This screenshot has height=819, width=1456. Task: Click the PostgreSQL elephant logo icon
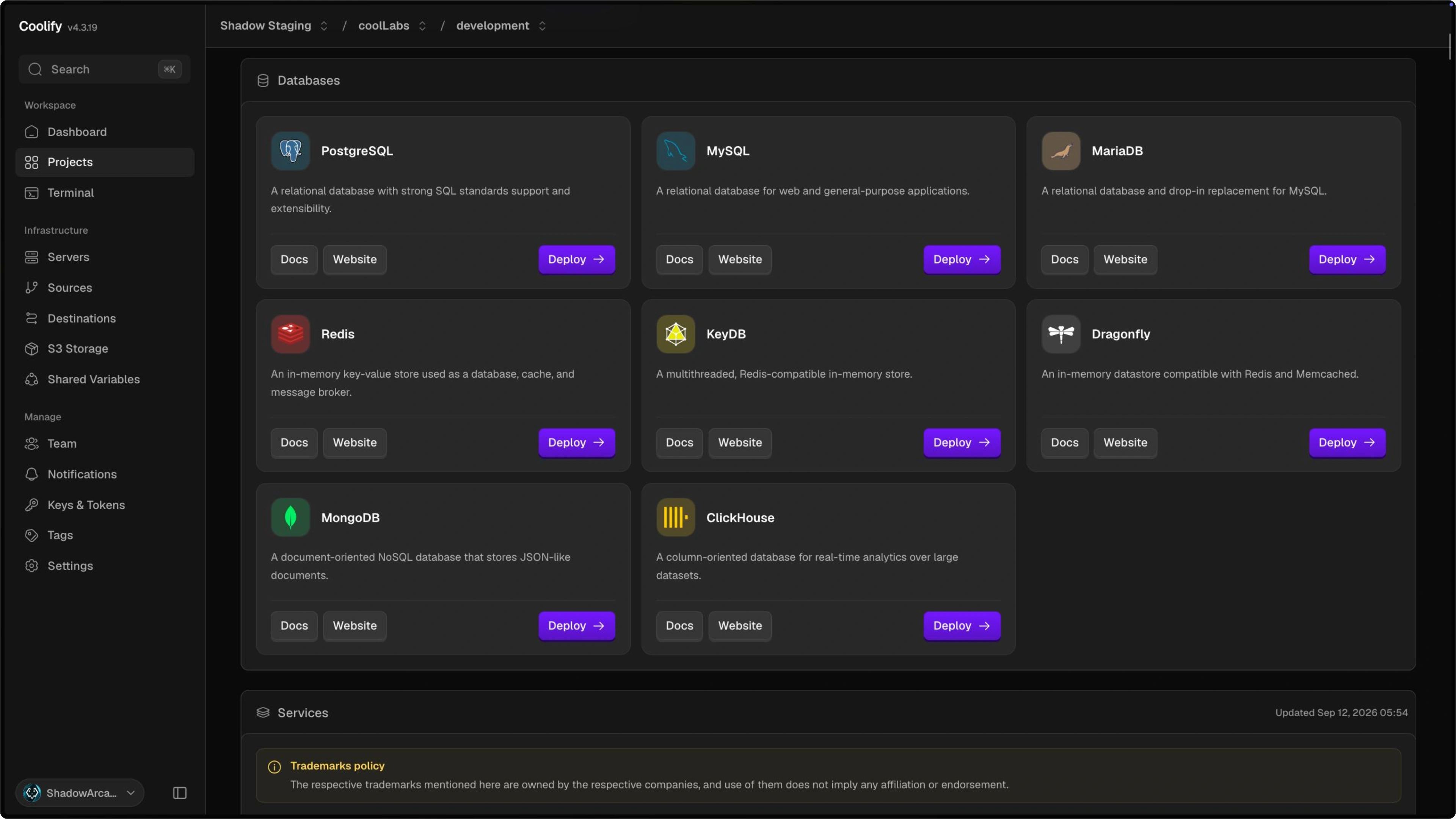pos(290,151)
